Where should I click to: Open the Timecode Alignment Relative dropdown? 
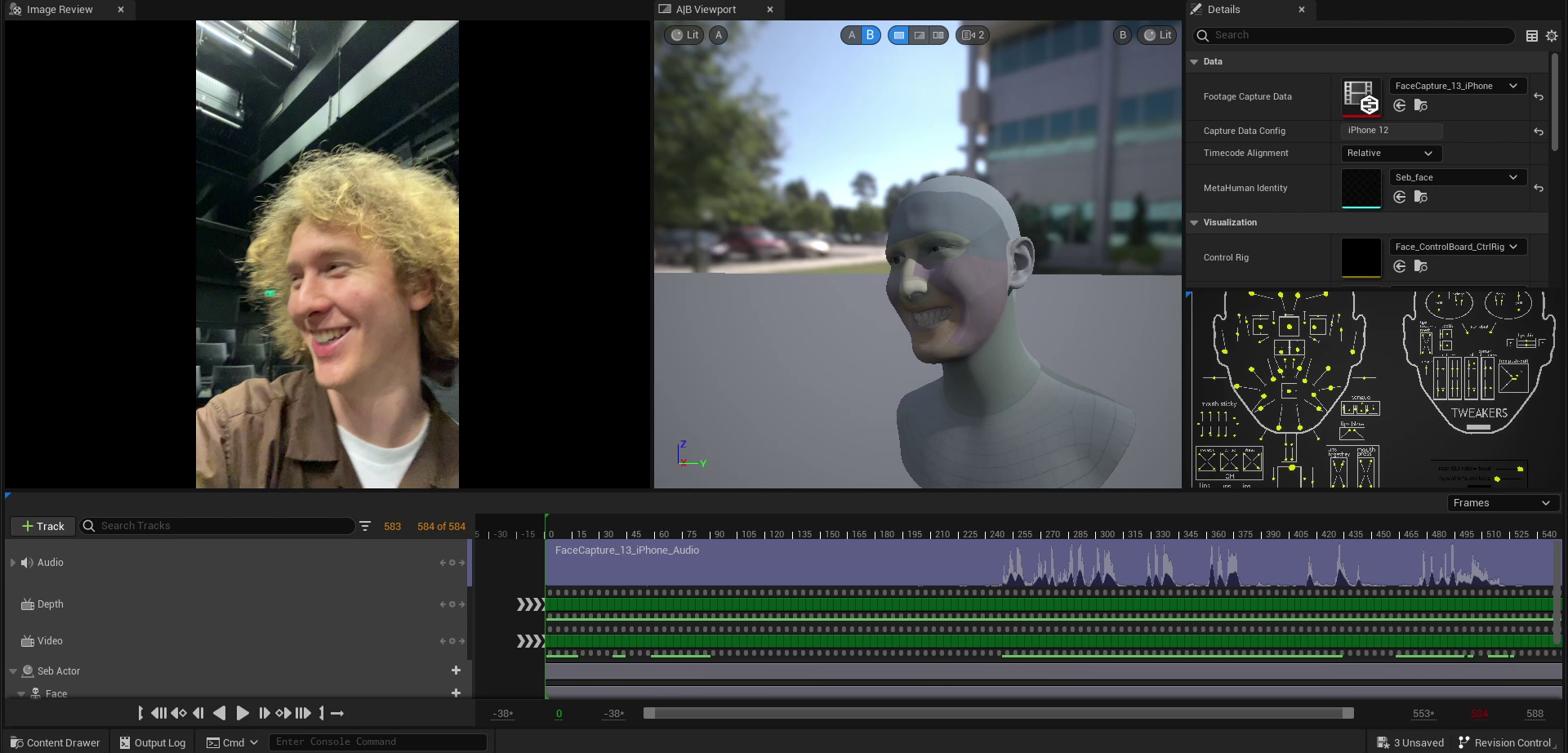(x=1390, y=154)
